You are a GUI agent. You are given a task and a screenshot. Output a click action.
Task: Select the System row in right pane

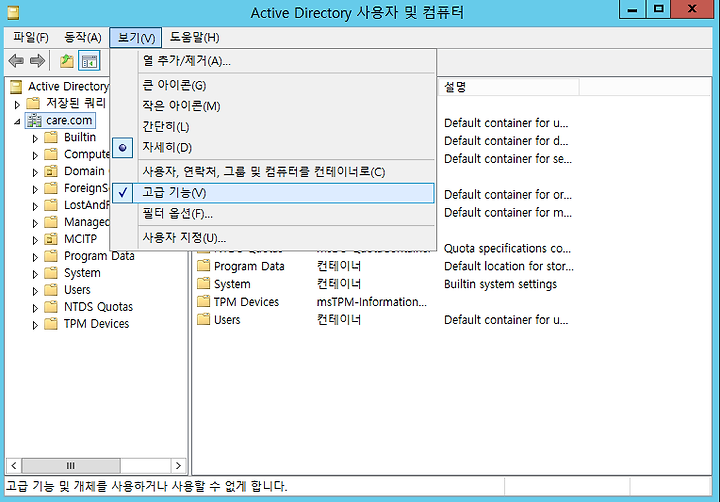tap(232, 284)
